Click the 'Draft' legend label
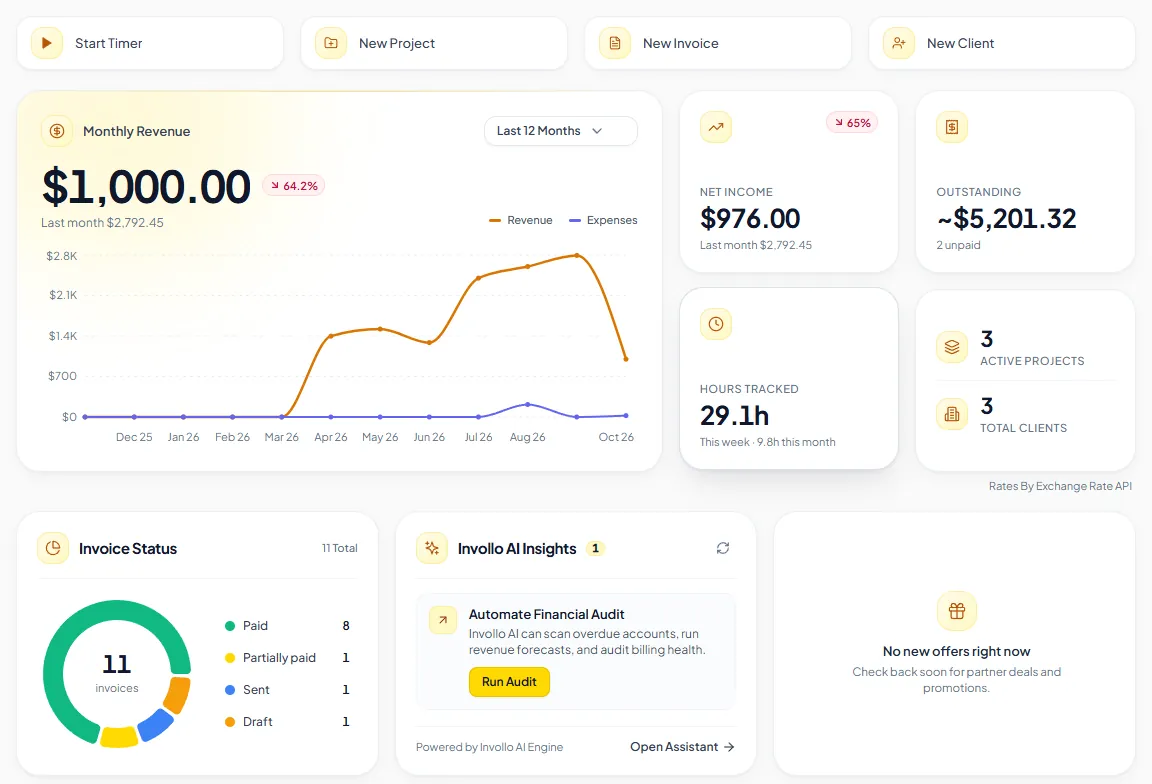The height and width of the screenshot is (784, 1152). click(258, 722)
